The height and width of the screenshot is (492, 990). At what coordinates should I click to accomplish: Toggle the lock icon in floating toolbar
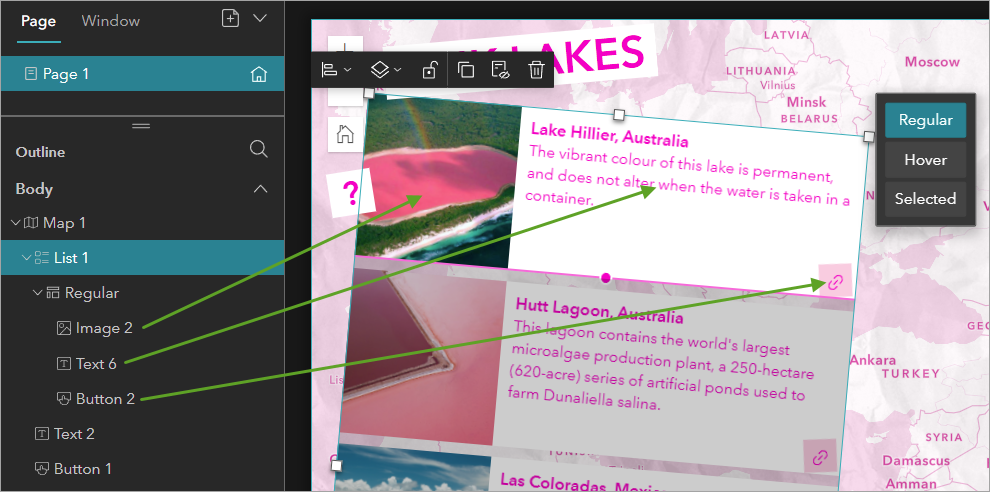click(x=429, y=69)
